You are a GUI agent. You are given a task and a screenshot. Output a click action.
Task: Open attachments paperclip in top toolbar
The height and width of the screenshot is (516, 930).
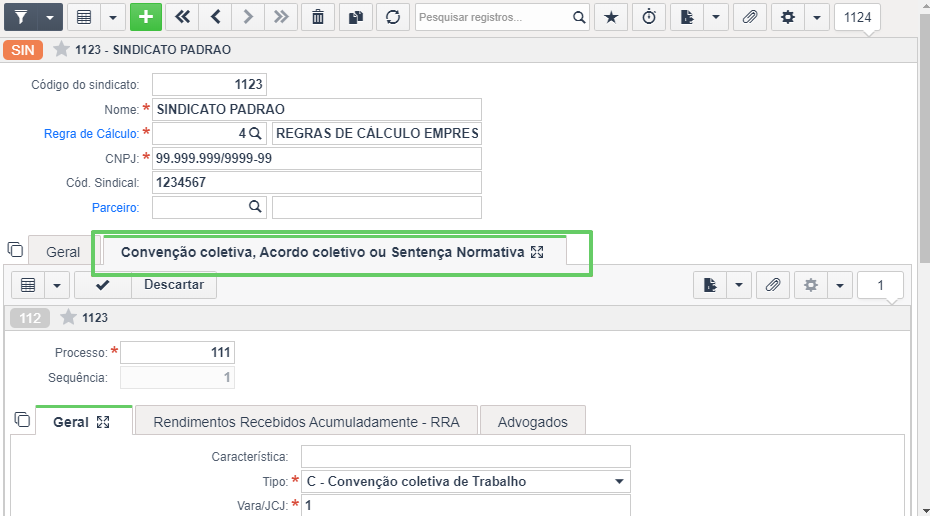[x=750, y=17]
